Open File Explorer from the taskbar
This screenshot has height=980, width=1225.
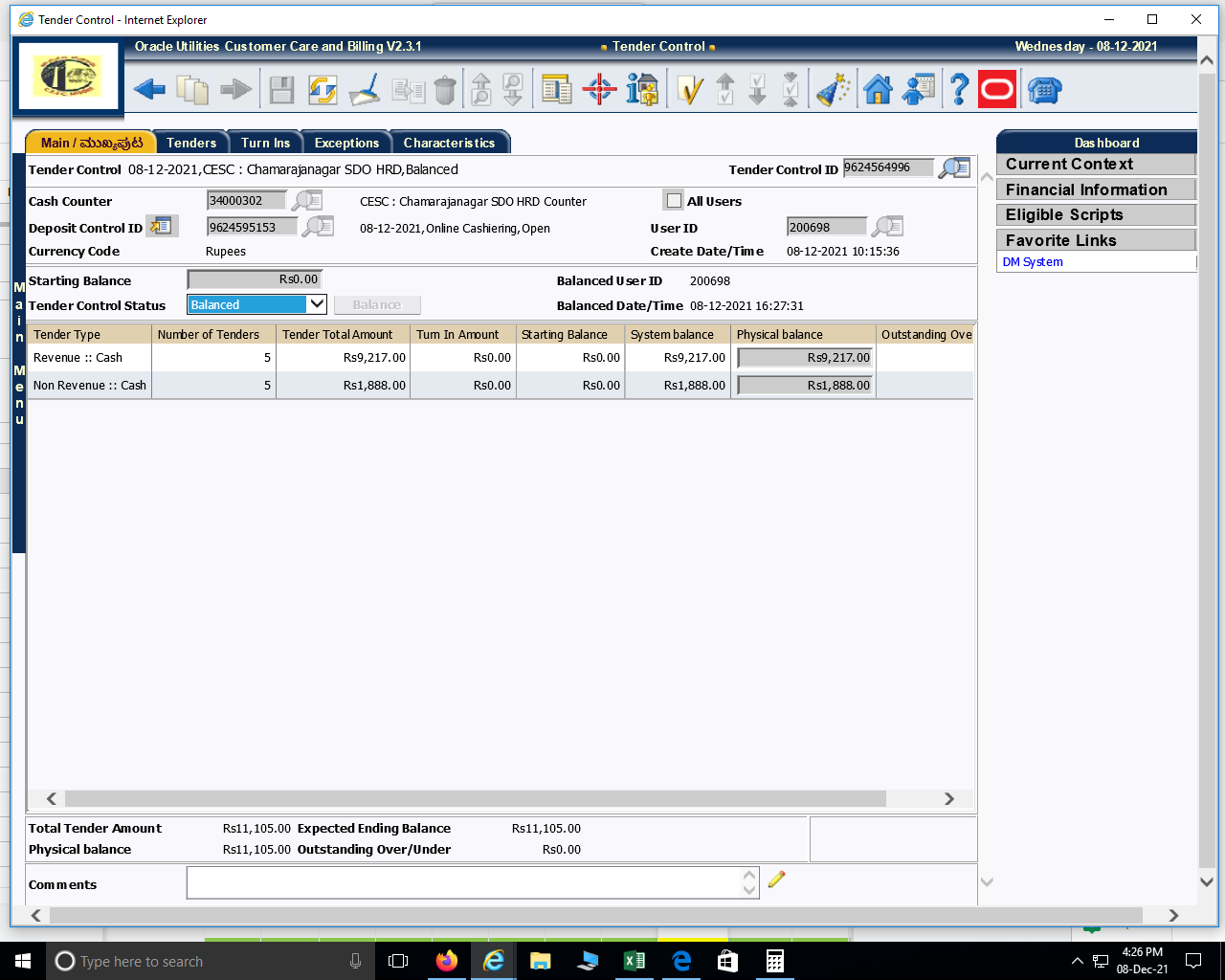coord(541,961)
